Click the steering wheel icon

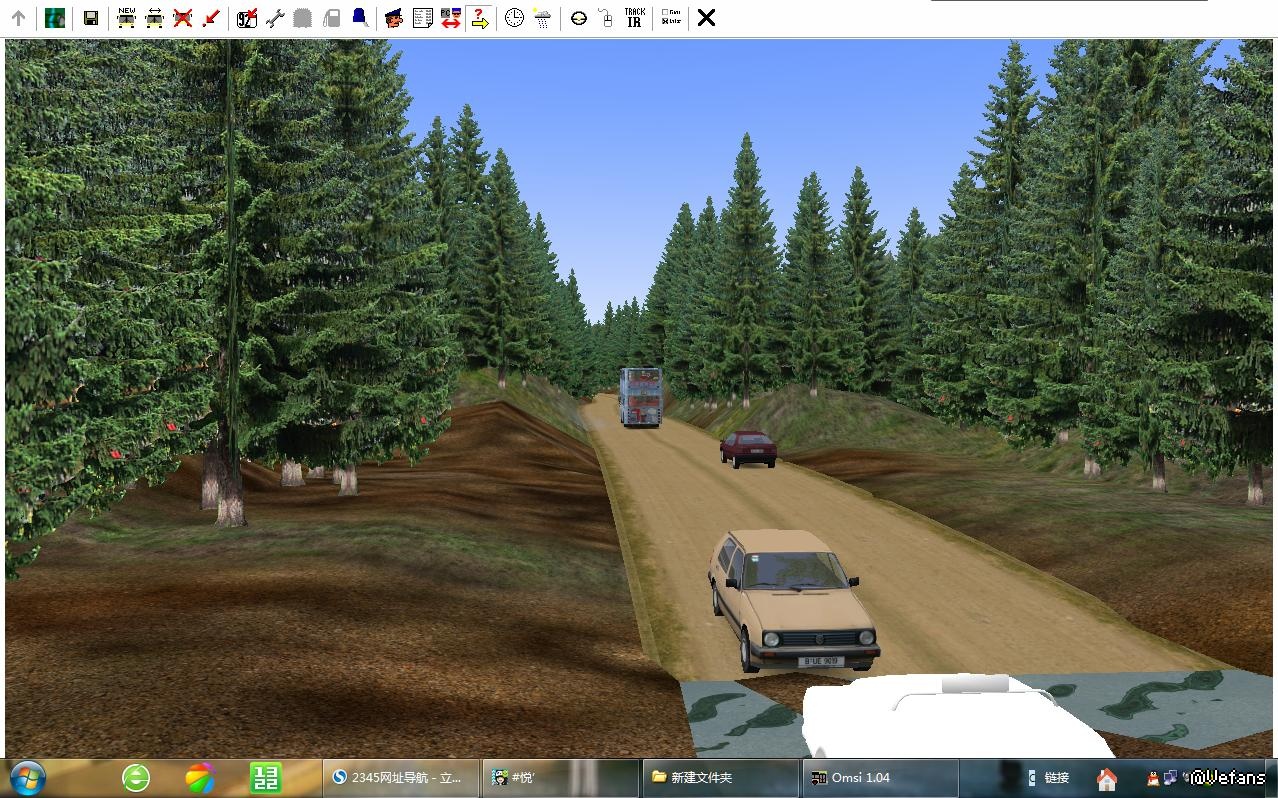(578, 18)
